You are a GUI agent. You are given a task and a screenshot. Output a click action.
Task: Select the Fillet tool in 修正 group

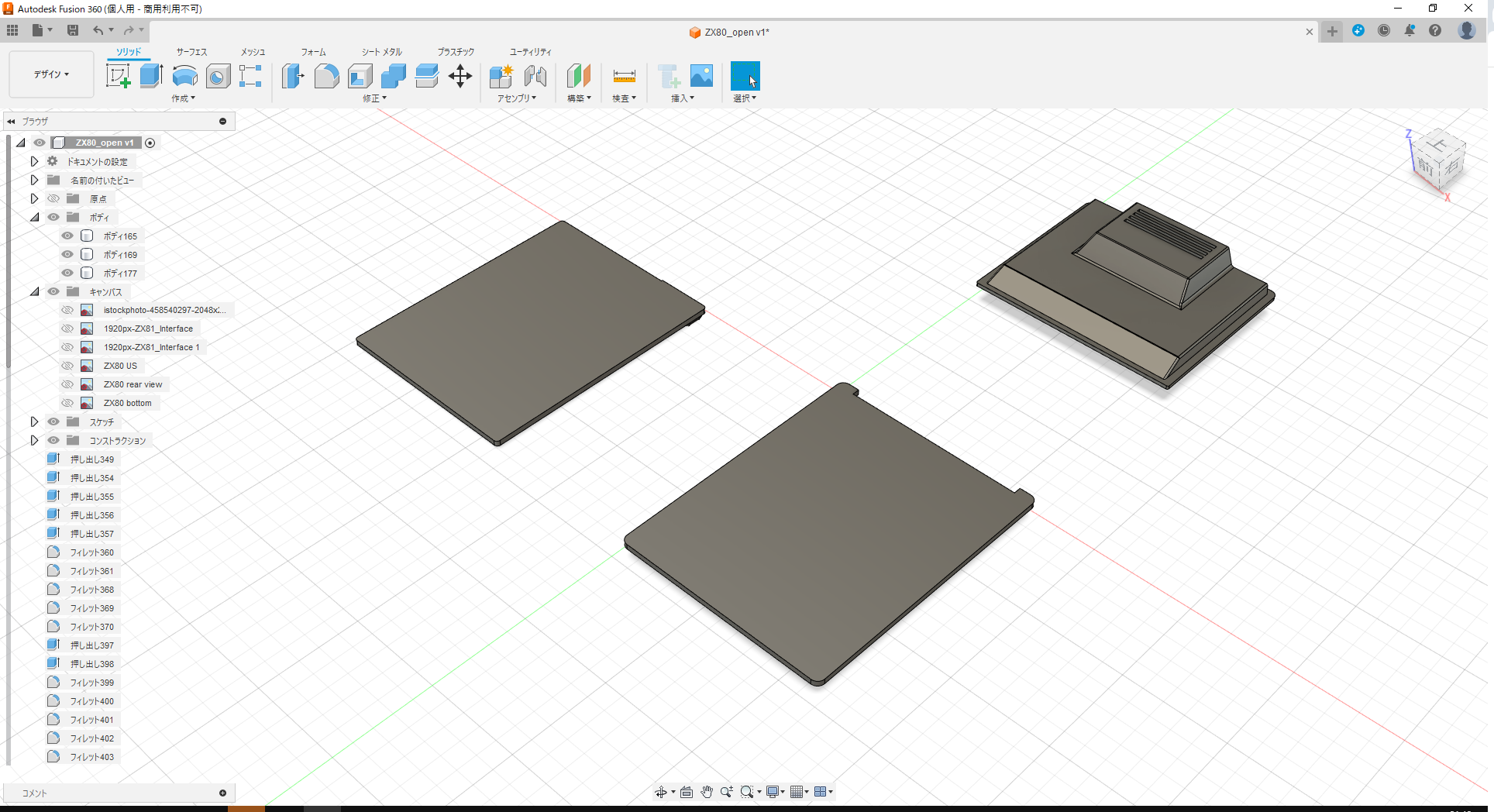[x=326, y=75]
